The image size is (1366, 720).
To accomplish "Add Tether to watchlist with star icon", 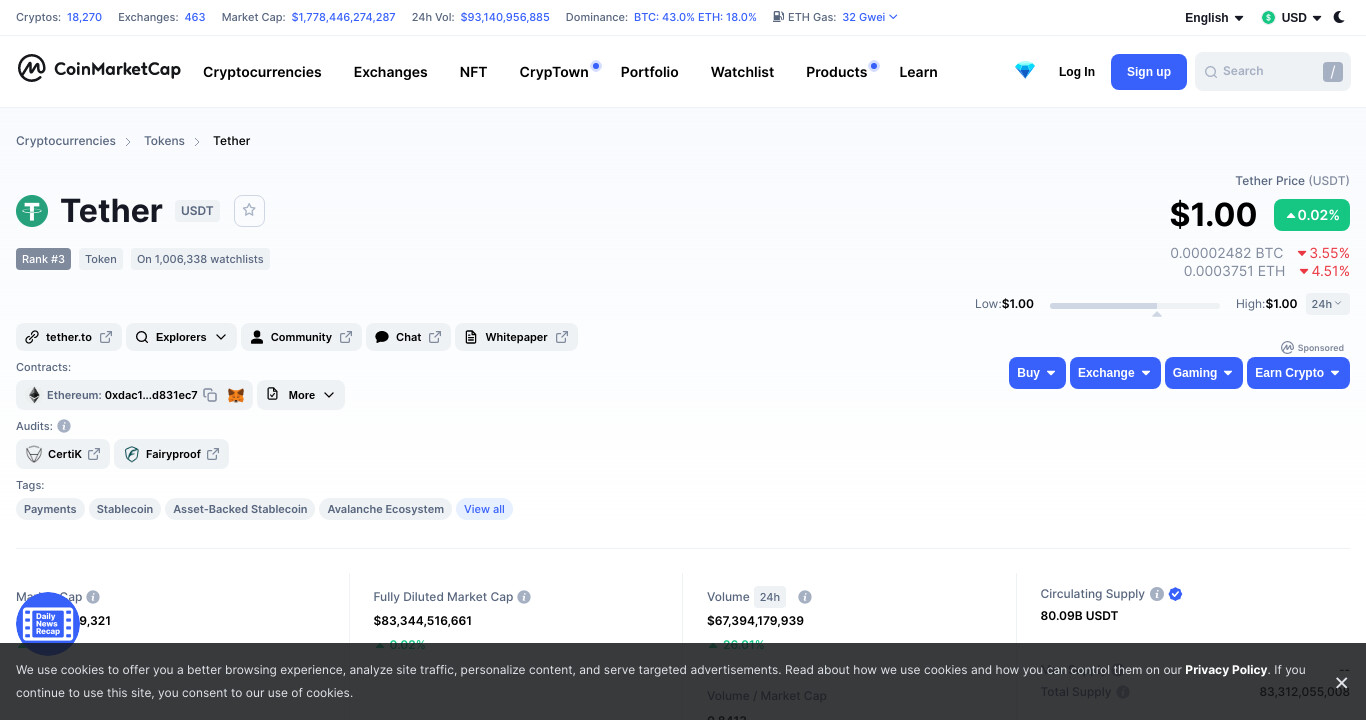I will (249, 210).
